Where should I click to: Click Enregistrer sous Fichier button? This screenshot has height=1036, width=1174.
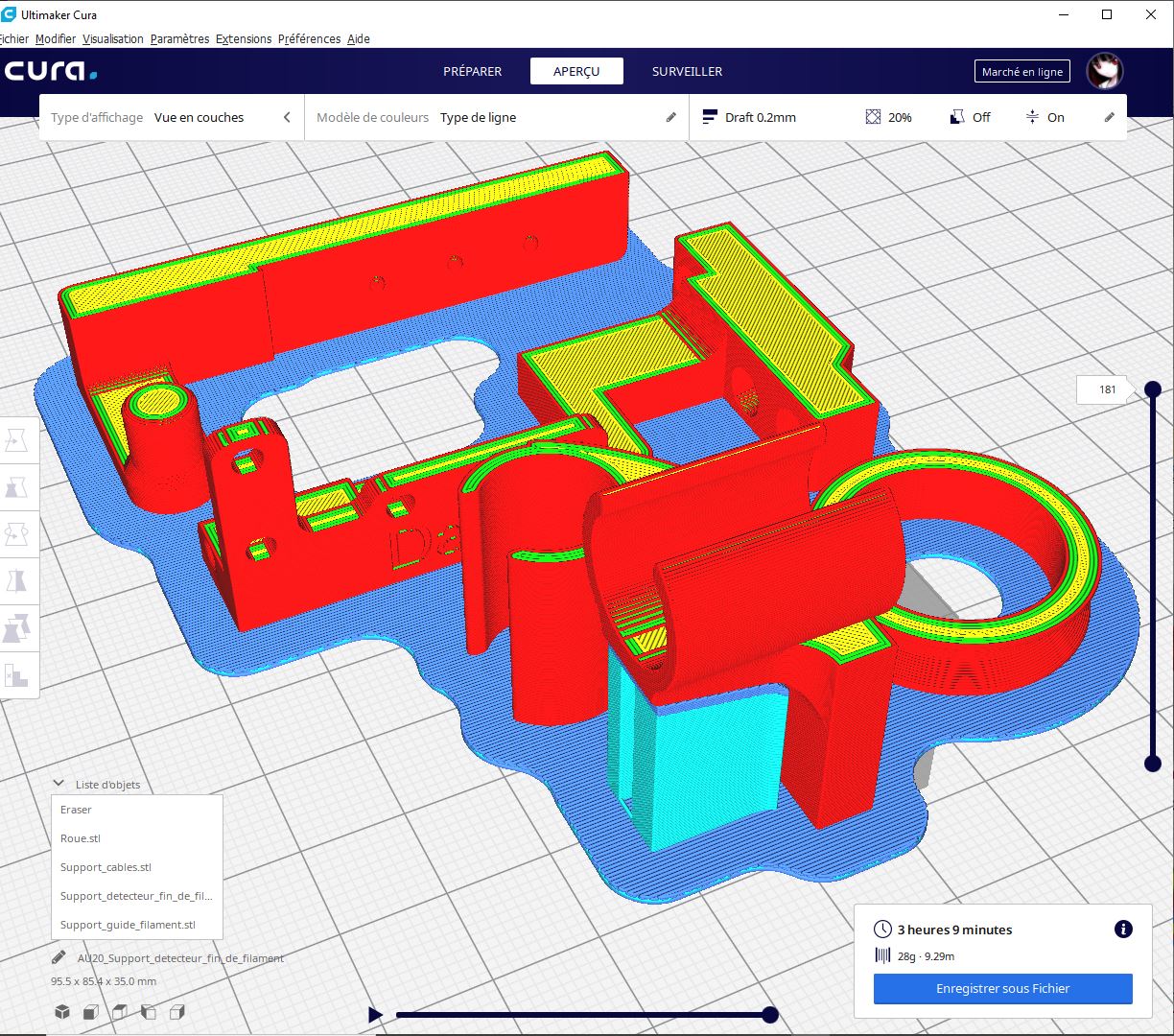coord(1002,988)
